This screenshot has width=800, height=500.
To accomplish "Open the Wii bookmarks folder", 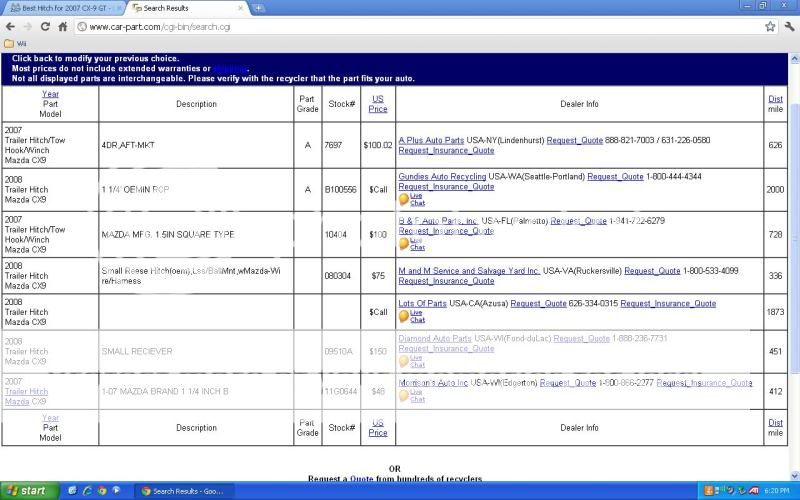I will (x=15, y=43).
